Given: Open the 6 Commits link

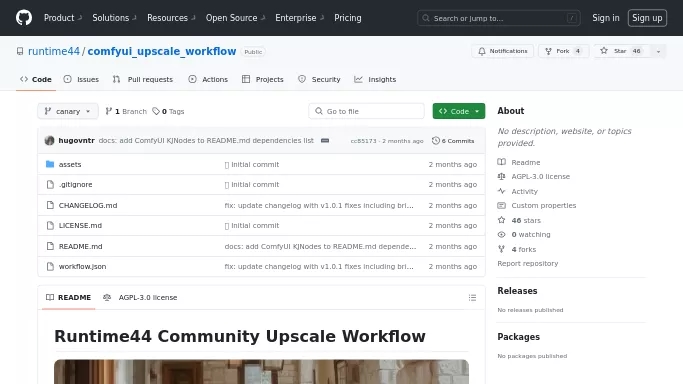Looking at the screenshot, I should pyautogui.click(x=453, y=141).
